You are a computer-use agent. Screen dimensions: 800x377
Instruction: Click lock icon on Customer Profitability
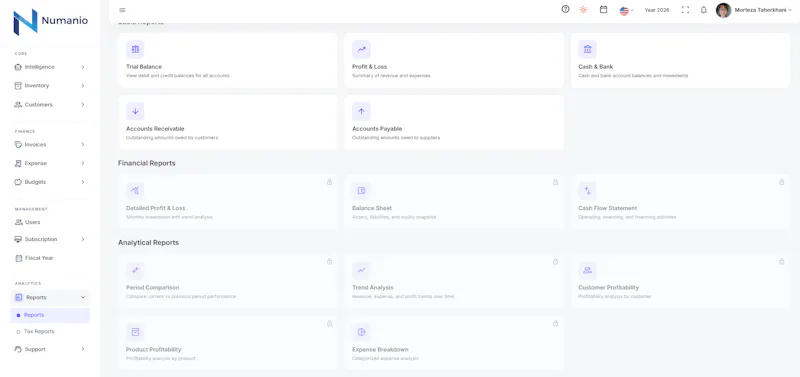click(782, 261)
